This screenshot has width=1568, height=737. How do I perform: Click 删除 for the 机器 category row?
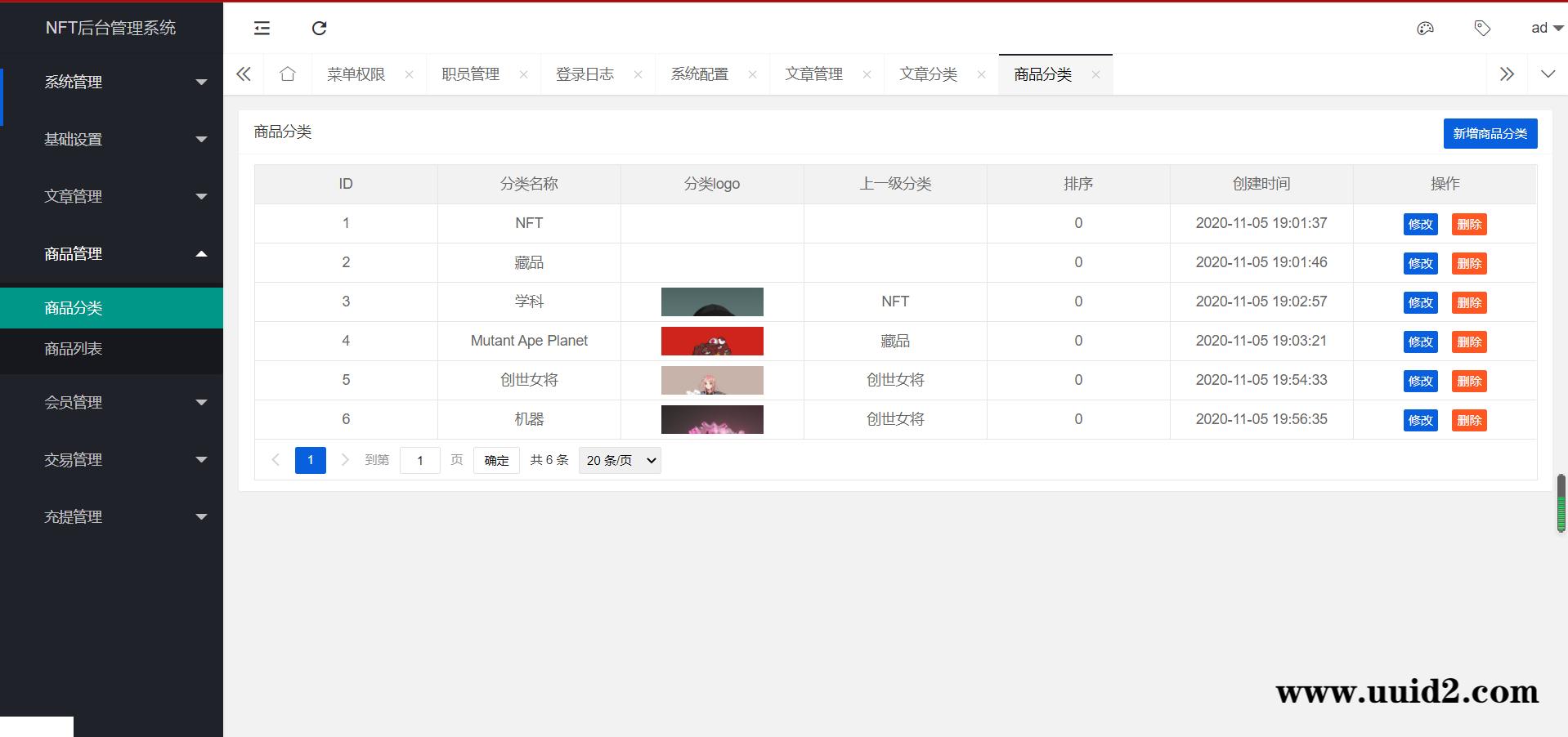click(x=1468, y=420)
